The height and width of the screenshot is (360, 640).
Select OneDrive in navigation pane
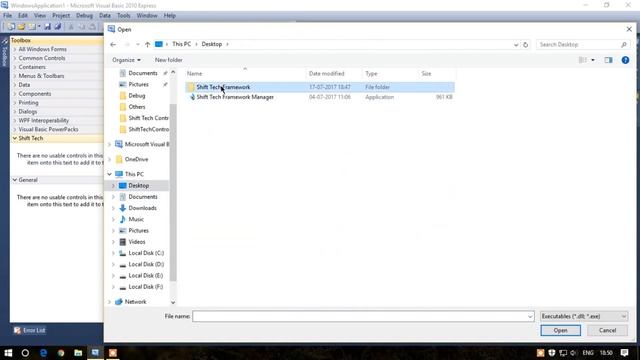point(136,159)
